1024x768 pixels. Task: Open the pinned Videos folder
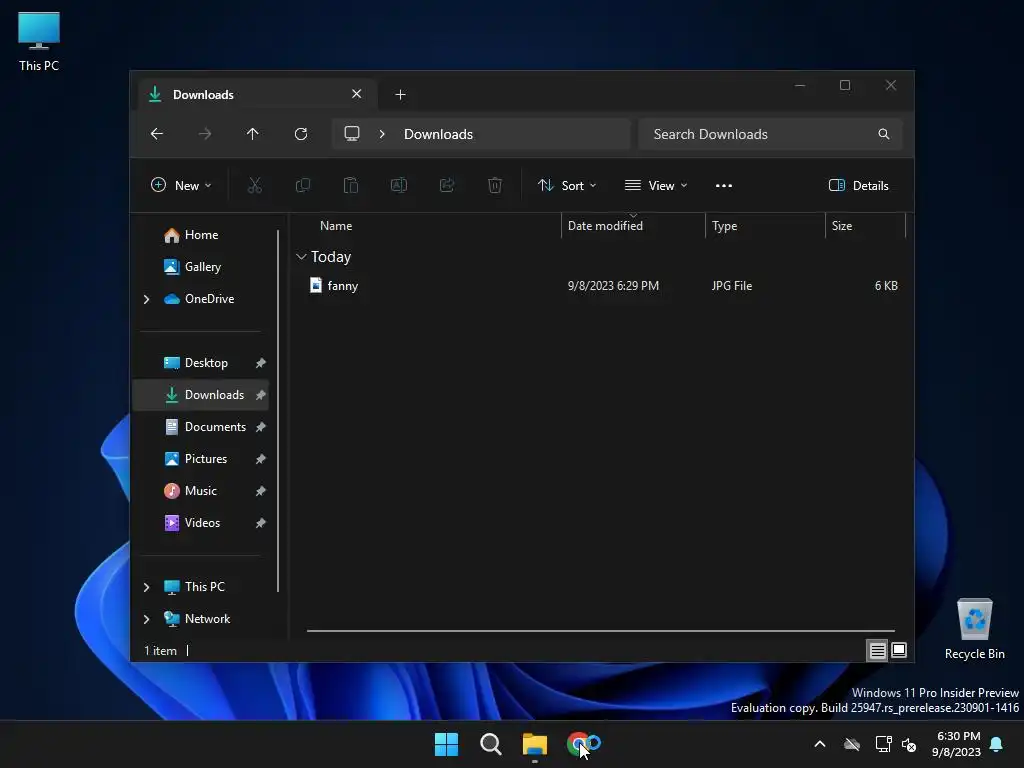202,523
